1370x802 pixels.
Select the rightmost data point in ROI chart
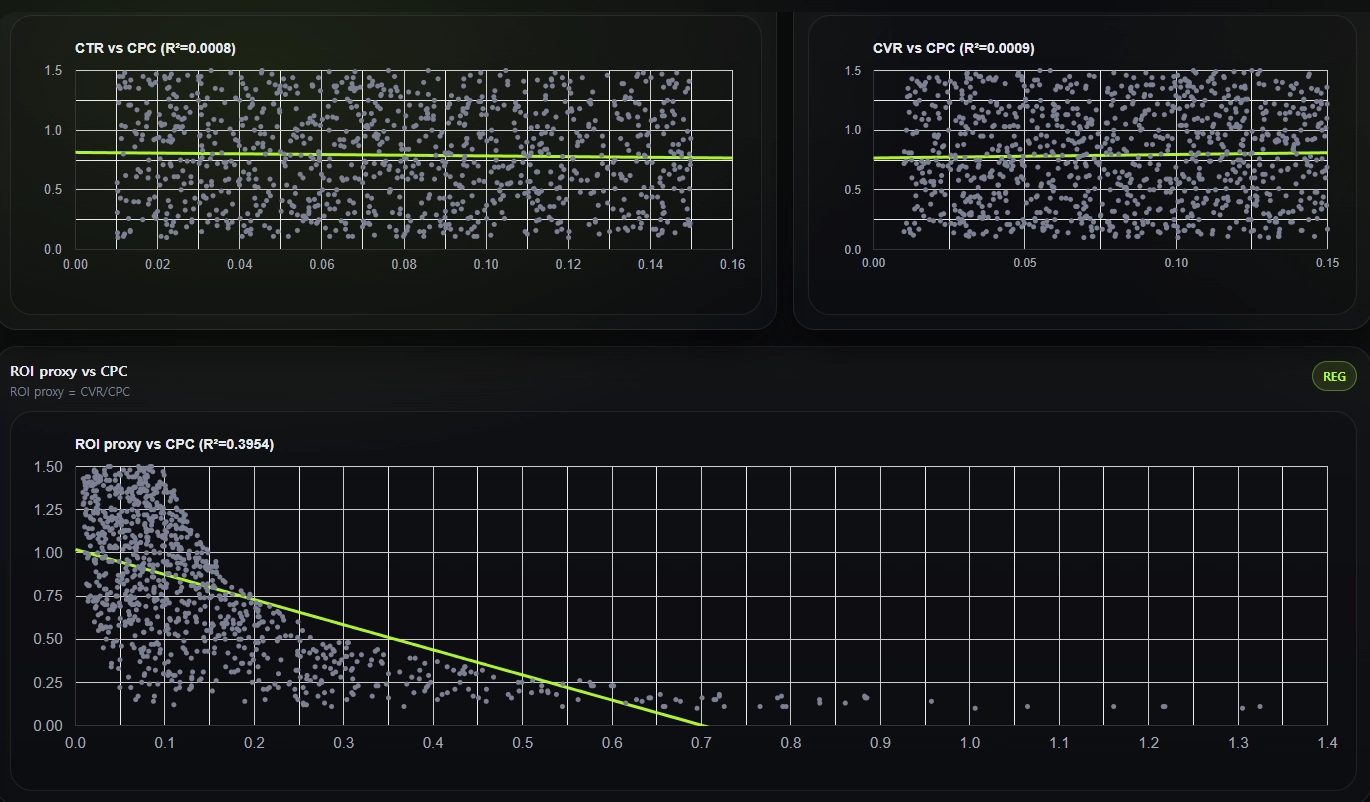coord(1259,706)
